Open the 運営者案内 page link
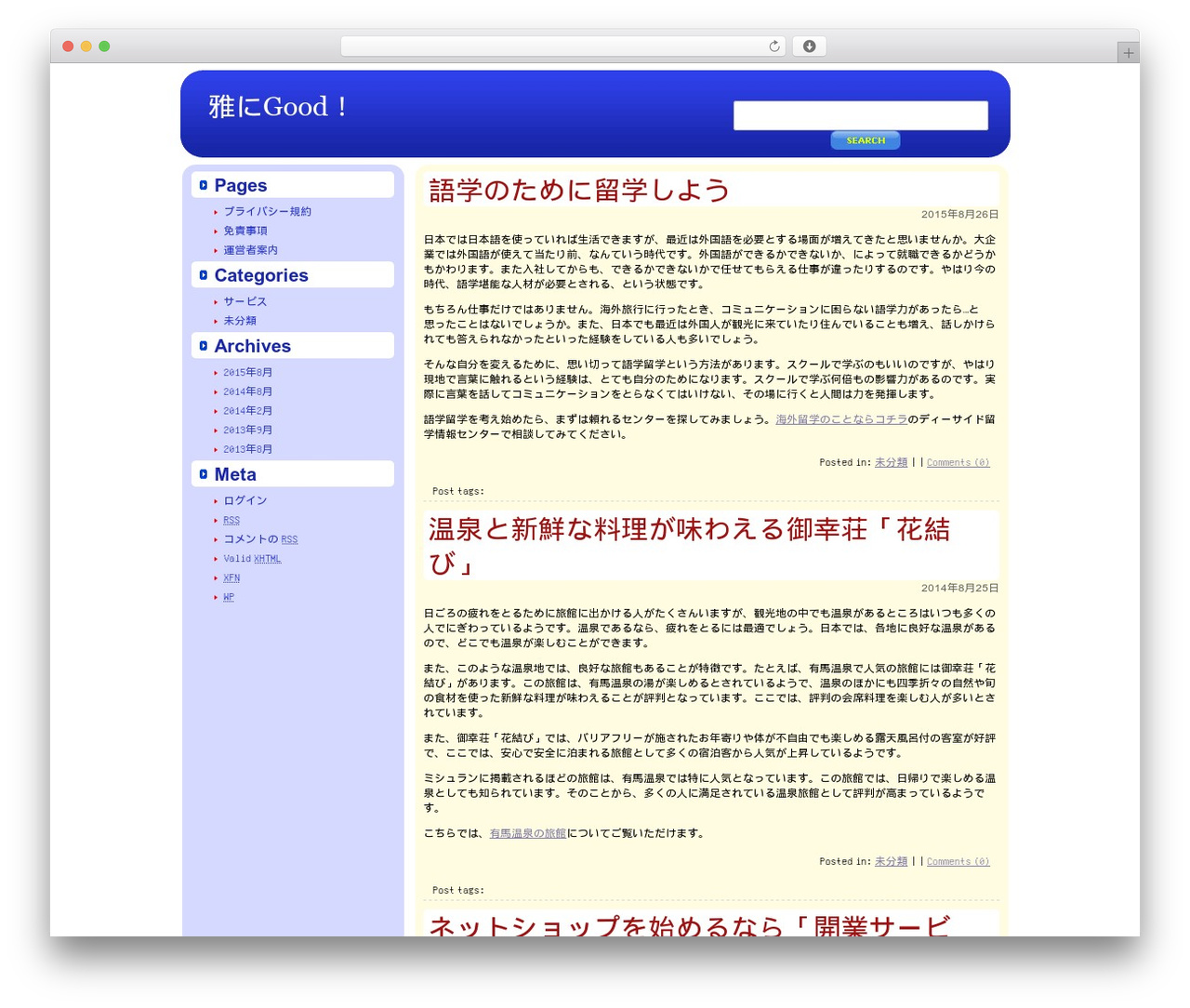Screen dimensions: 1190x1008 pyautogui.click(x=250, y=250)
